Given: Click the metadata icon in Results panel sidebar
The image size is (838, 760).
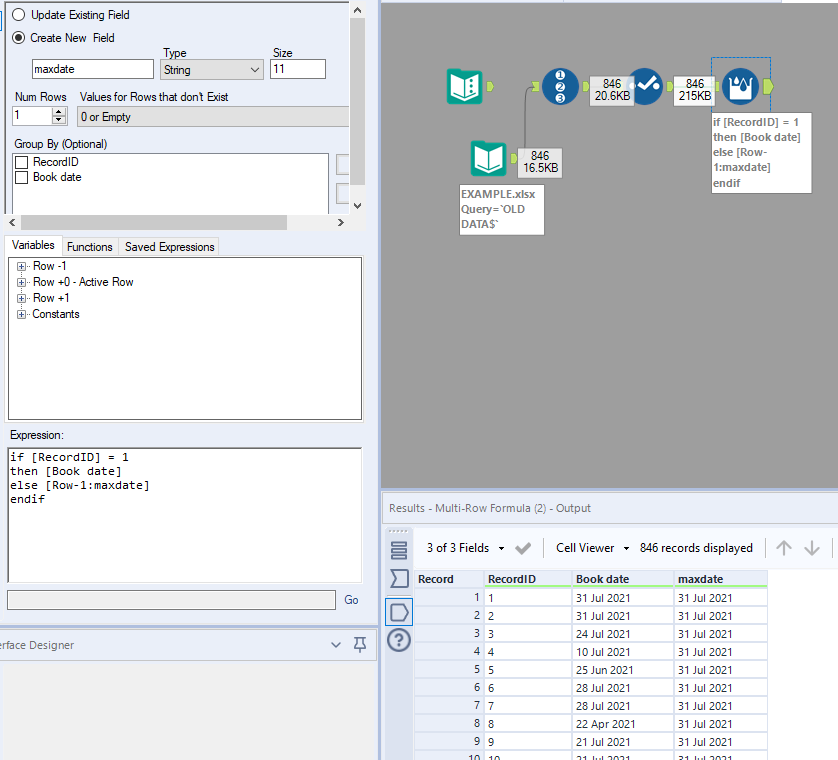Looking at the screenshot, I should tap(399, 611).
